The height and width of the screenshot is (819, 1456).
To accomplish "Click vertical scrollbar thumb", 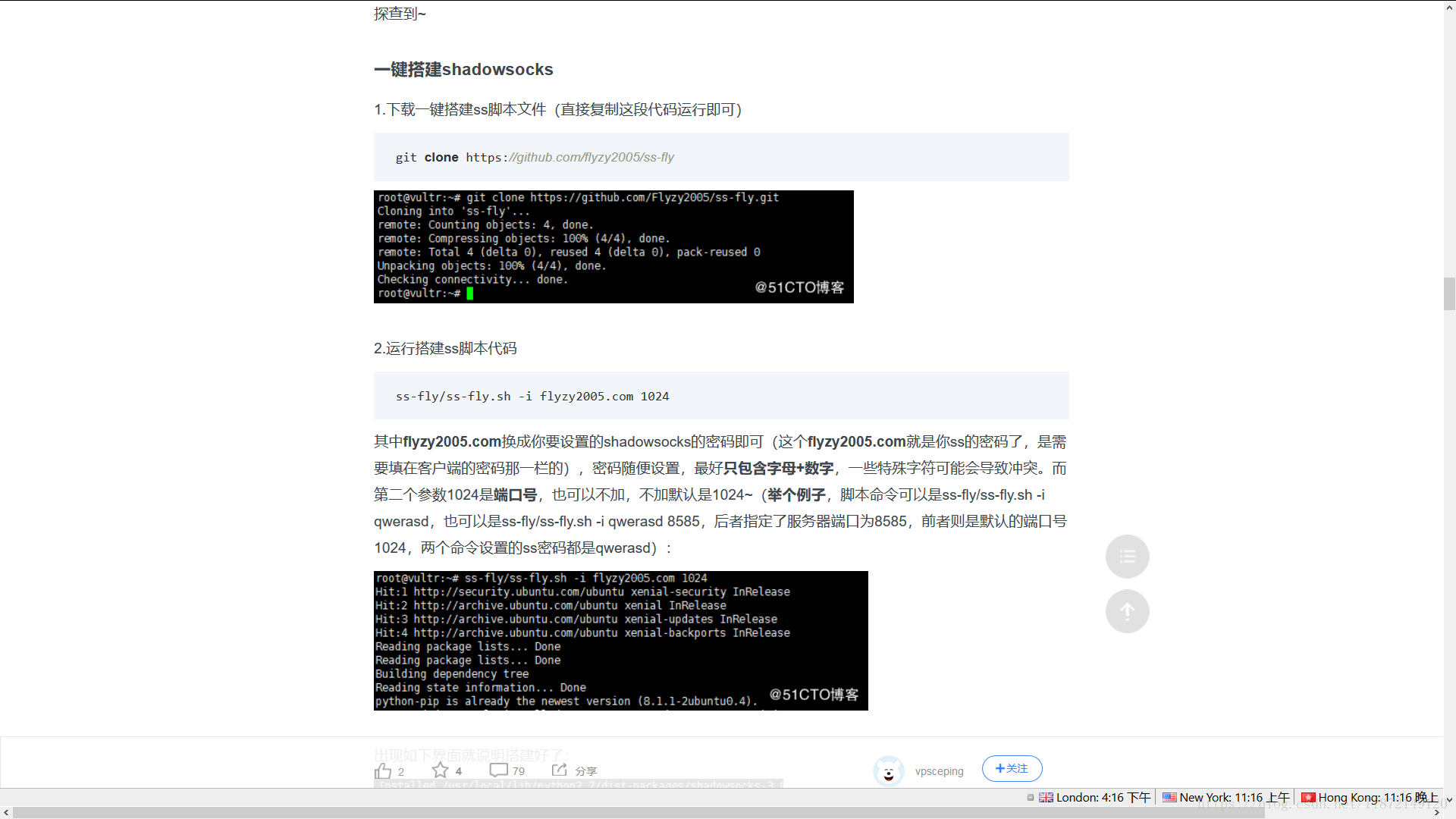I will [1449, 293].
